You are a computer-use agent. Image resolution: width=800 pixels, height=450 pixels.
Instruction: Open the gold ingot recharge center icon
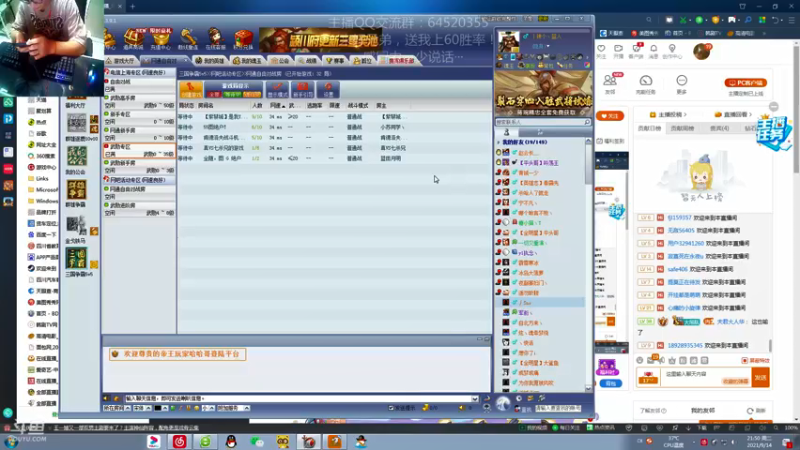click(161, 39)
